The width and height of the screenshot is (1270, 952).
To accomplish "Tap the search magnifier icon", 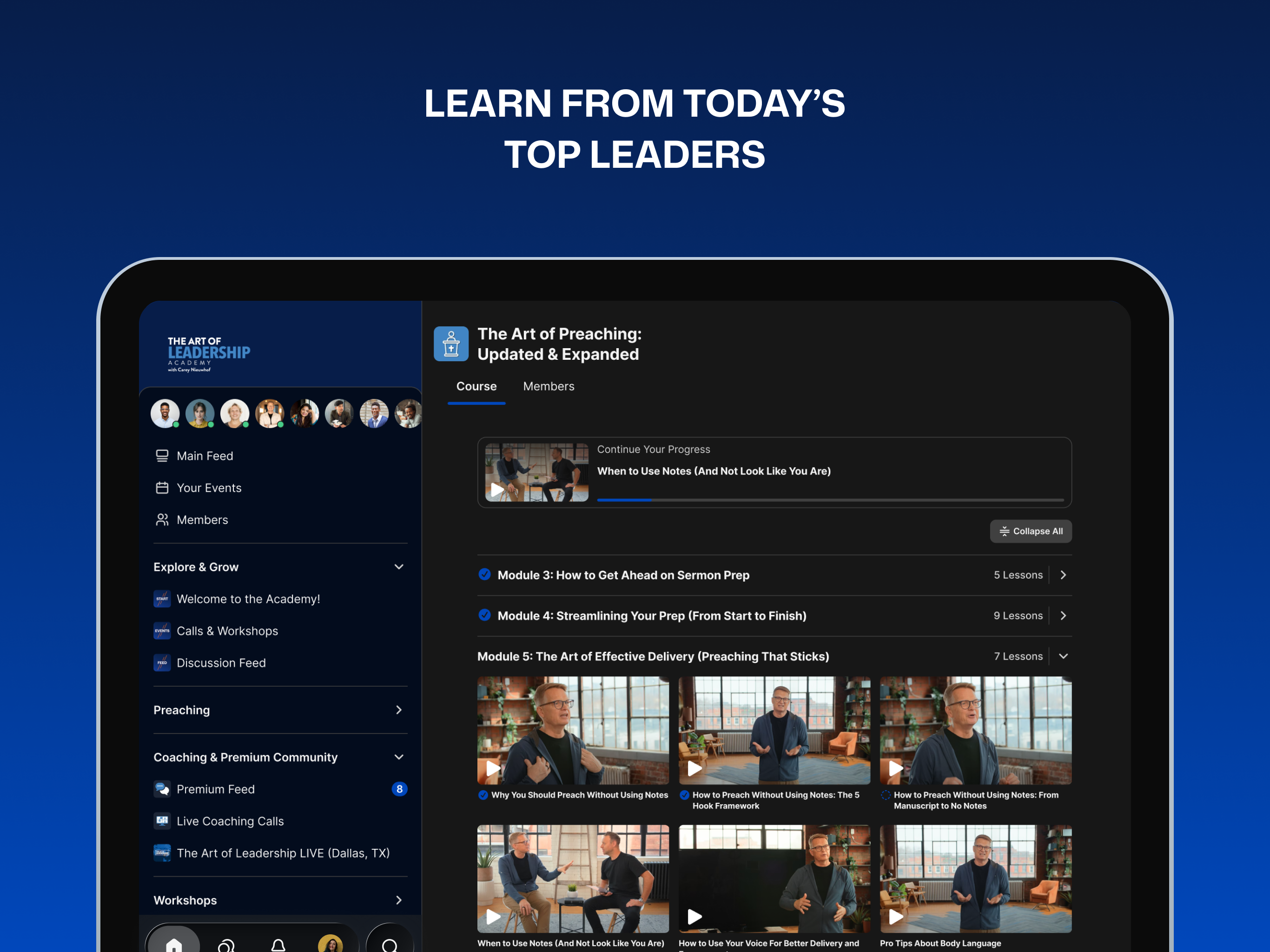I will point(390,945).
